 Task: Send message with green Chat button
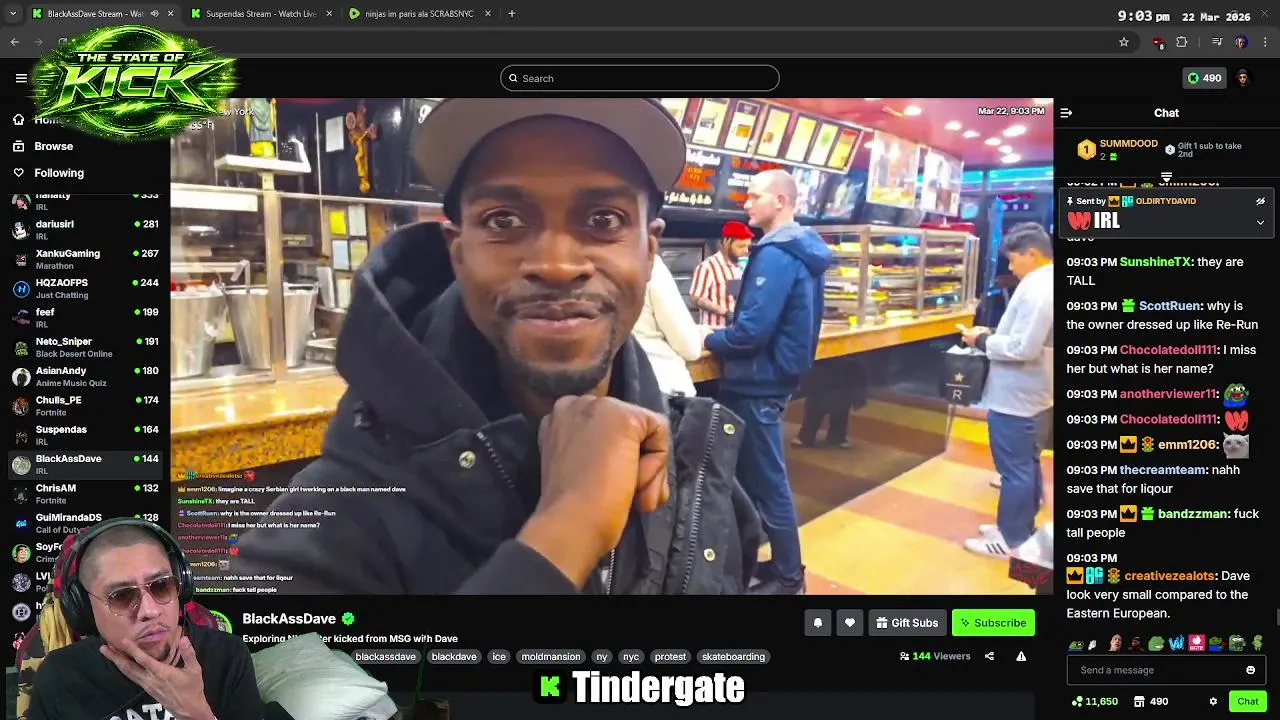click(1247, 702)
